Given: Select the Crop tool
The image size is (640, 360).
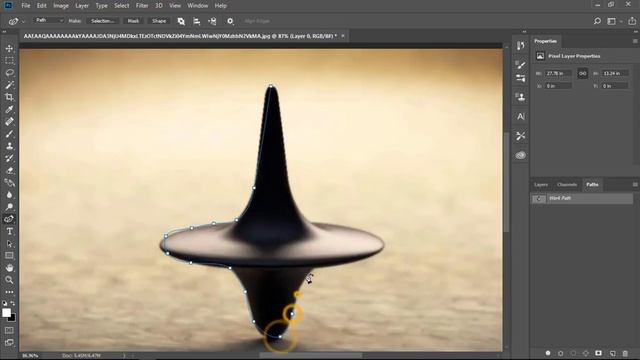Looking at the screenshot, I should click(x=9, y=97).
